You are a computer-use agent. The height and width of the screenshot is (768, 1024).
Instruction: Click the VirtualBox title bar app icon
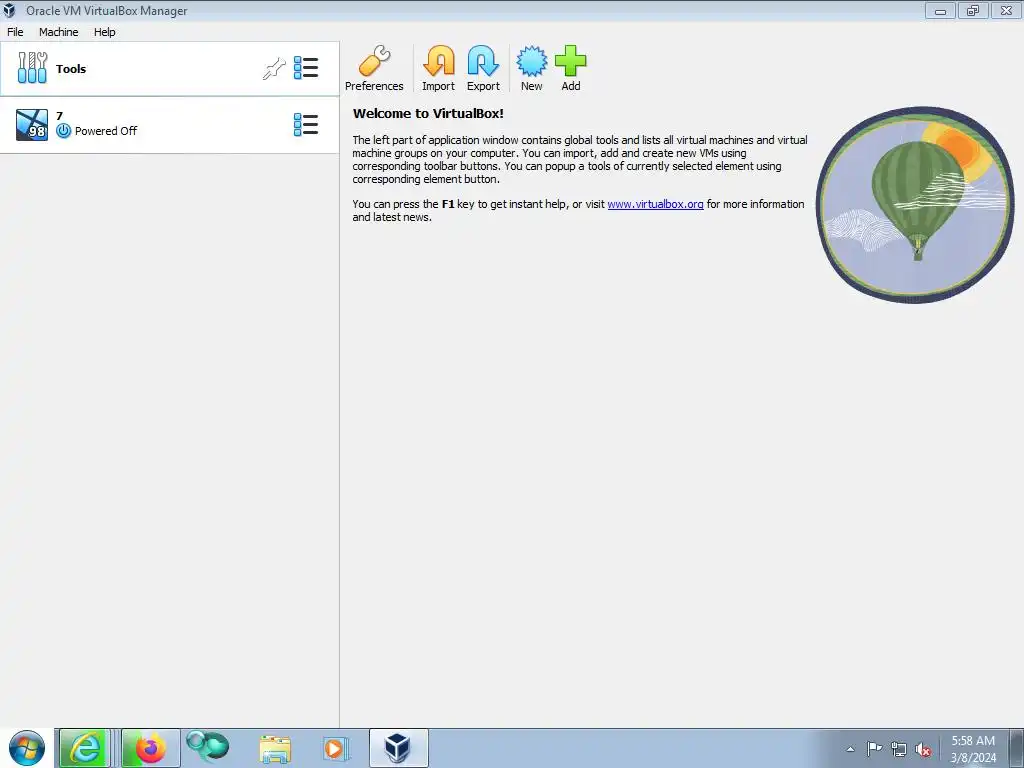point(9,10)
